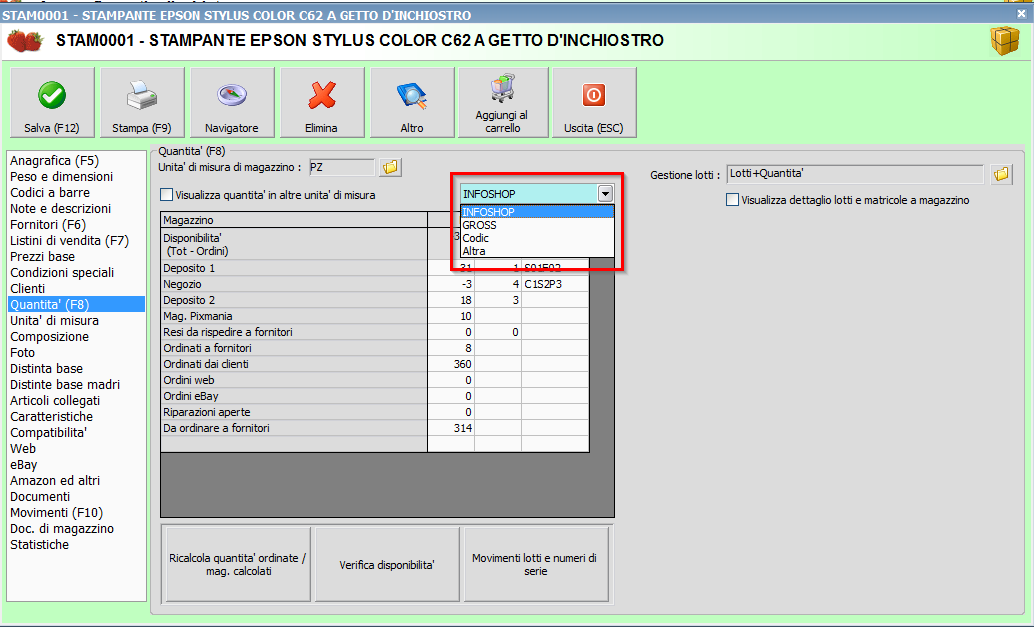
Task: Click the Ordinati dai clienti value 360
Action: click(x=462, y=364)
